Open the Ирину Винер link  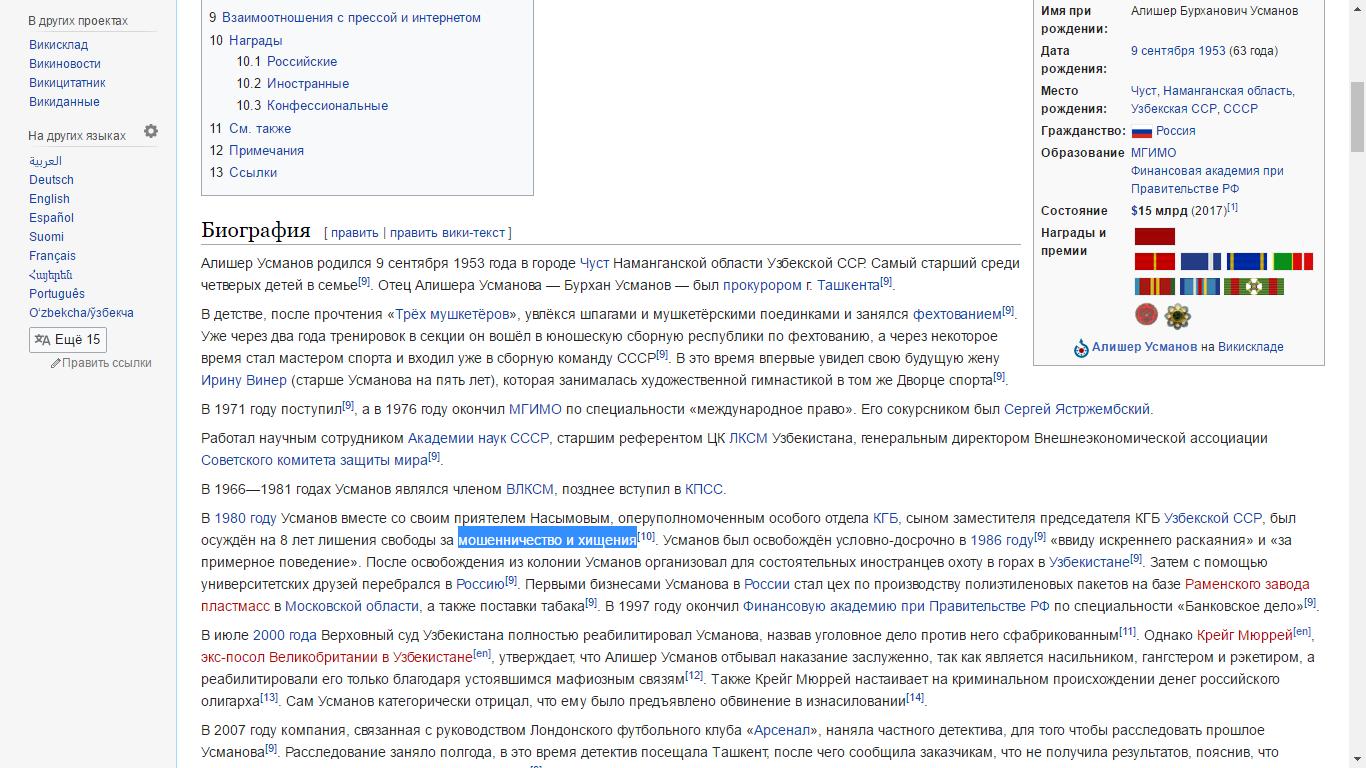pos(244,380)
